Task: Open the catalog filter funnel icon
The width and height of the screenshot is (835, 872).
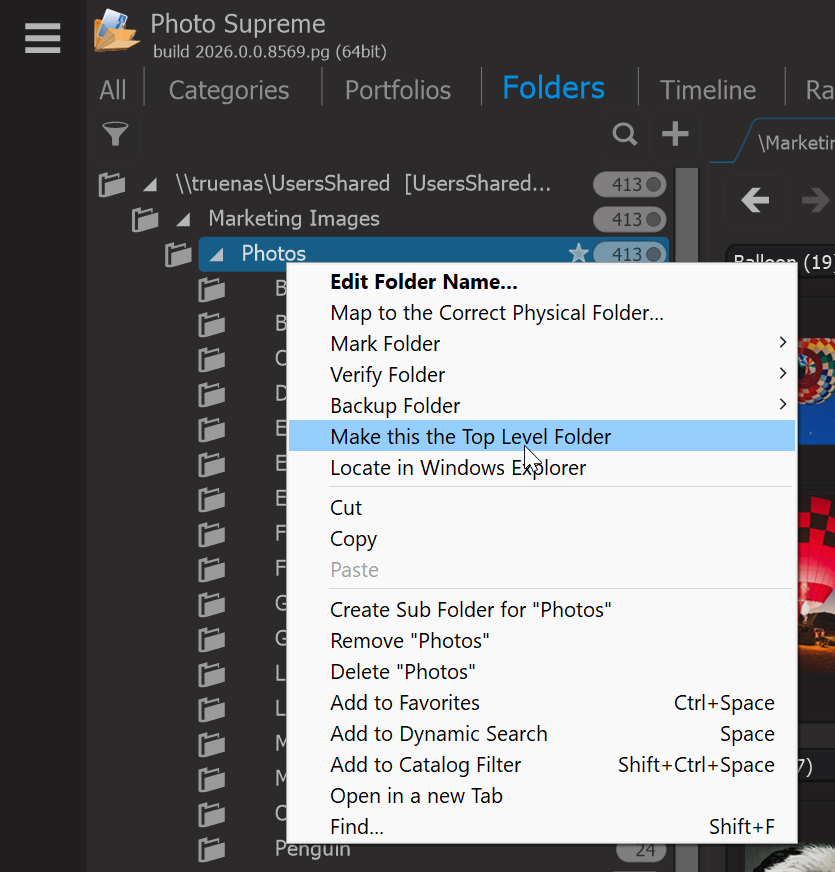Action: coord(115,134)
